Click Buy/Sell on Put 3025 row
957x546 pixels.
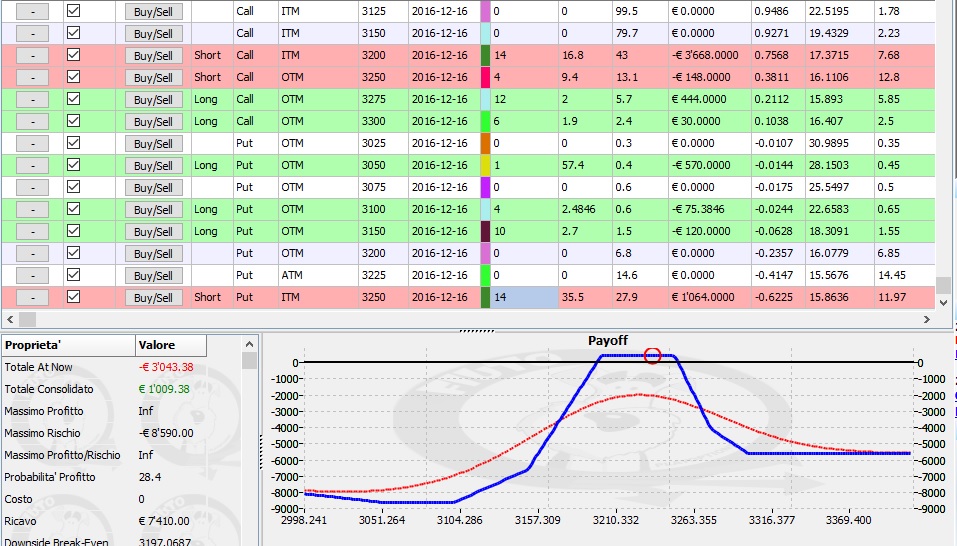point(153,144)
